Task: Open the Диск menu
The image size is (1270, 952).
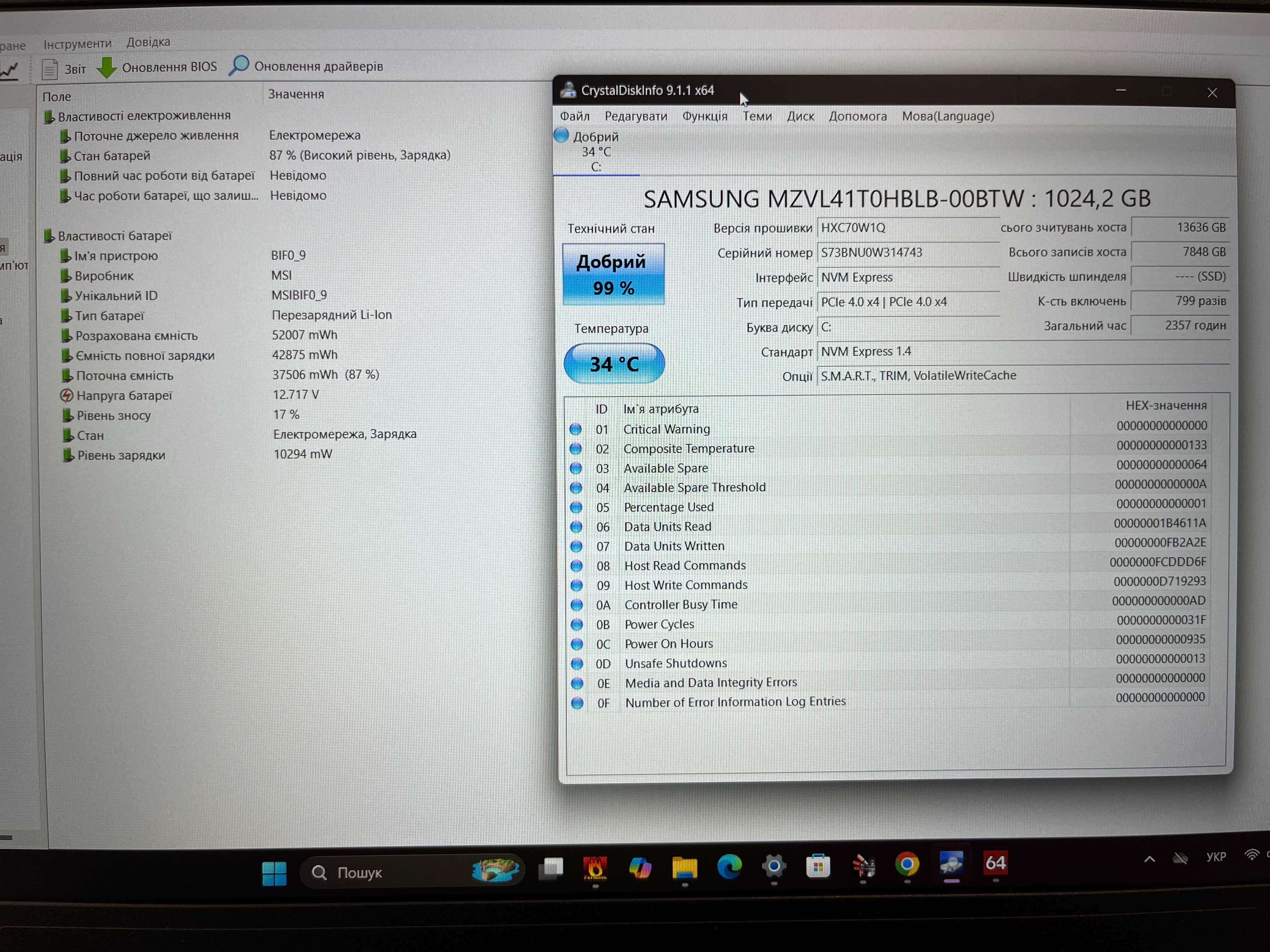Action: coord(800,116)
